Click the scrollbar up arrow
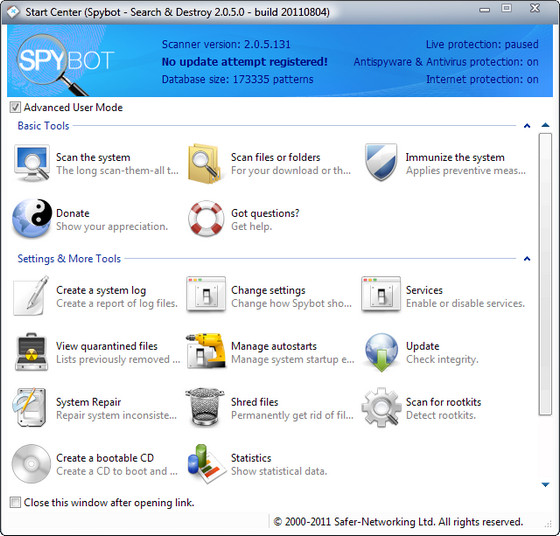Screen dimensions: 560x536 click(x=545, y=125)
